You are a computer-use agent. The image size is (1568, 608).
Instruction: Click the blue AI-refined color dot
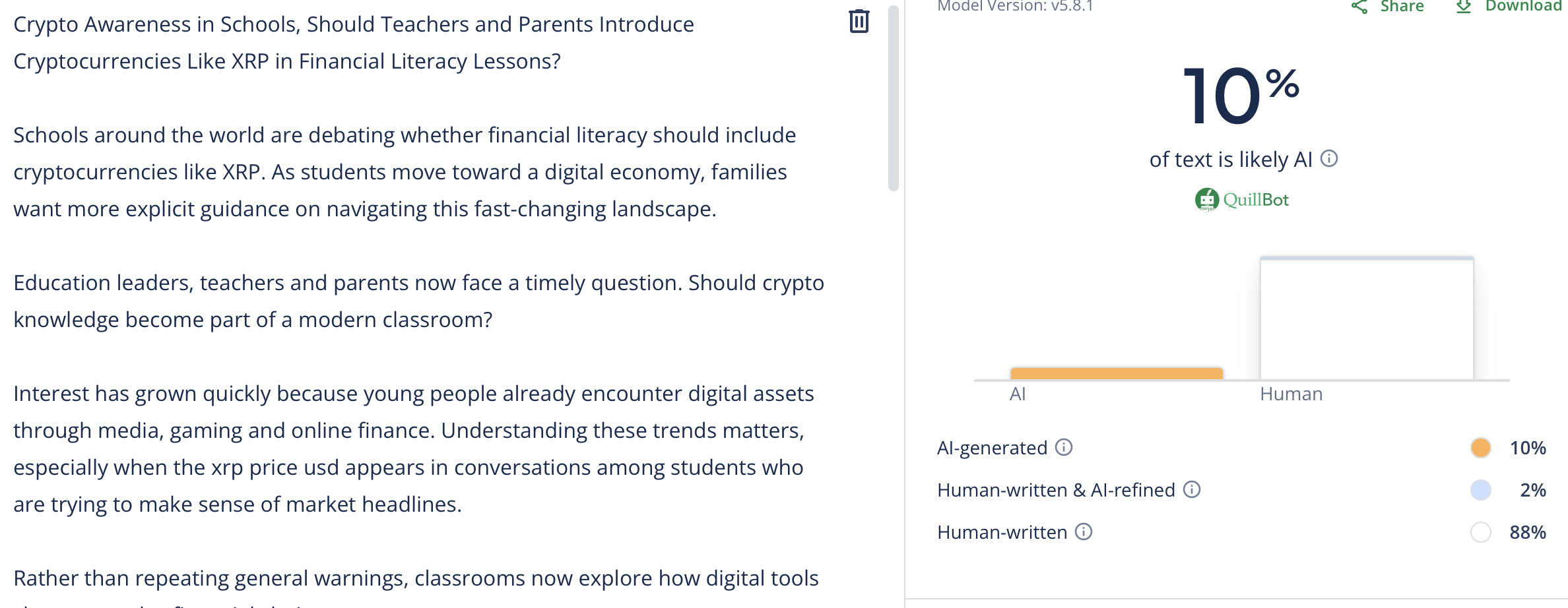[x=1480, y=490]
